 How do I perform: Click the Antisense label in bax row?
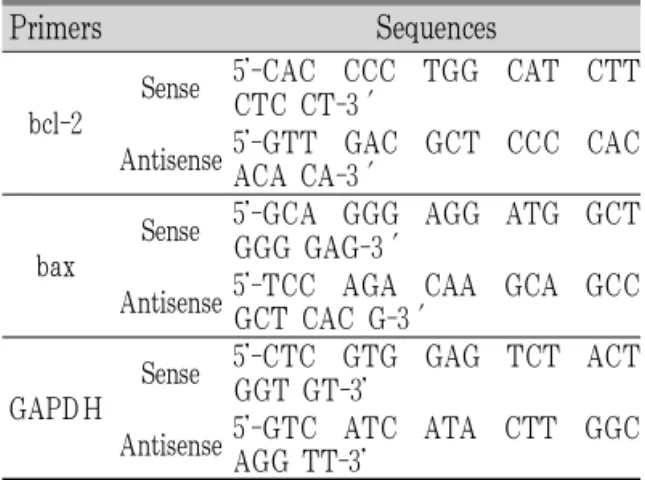[171, 302]
